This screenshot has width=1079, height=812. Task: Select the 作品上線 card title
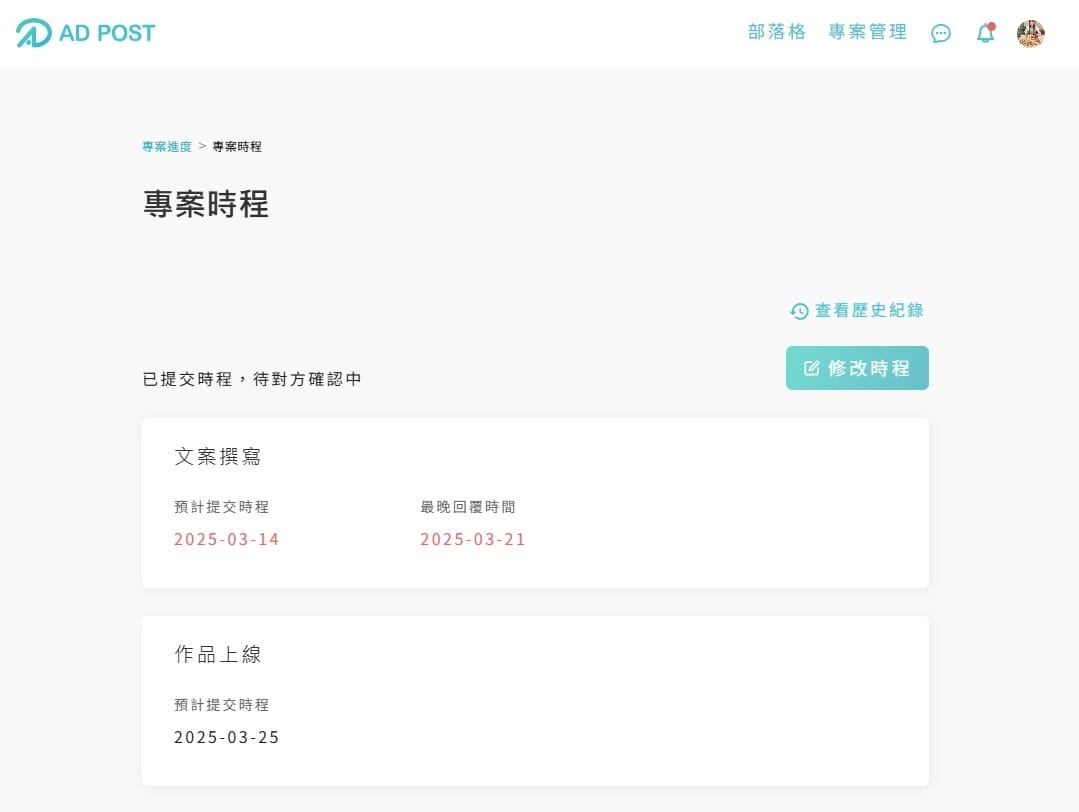218,654
